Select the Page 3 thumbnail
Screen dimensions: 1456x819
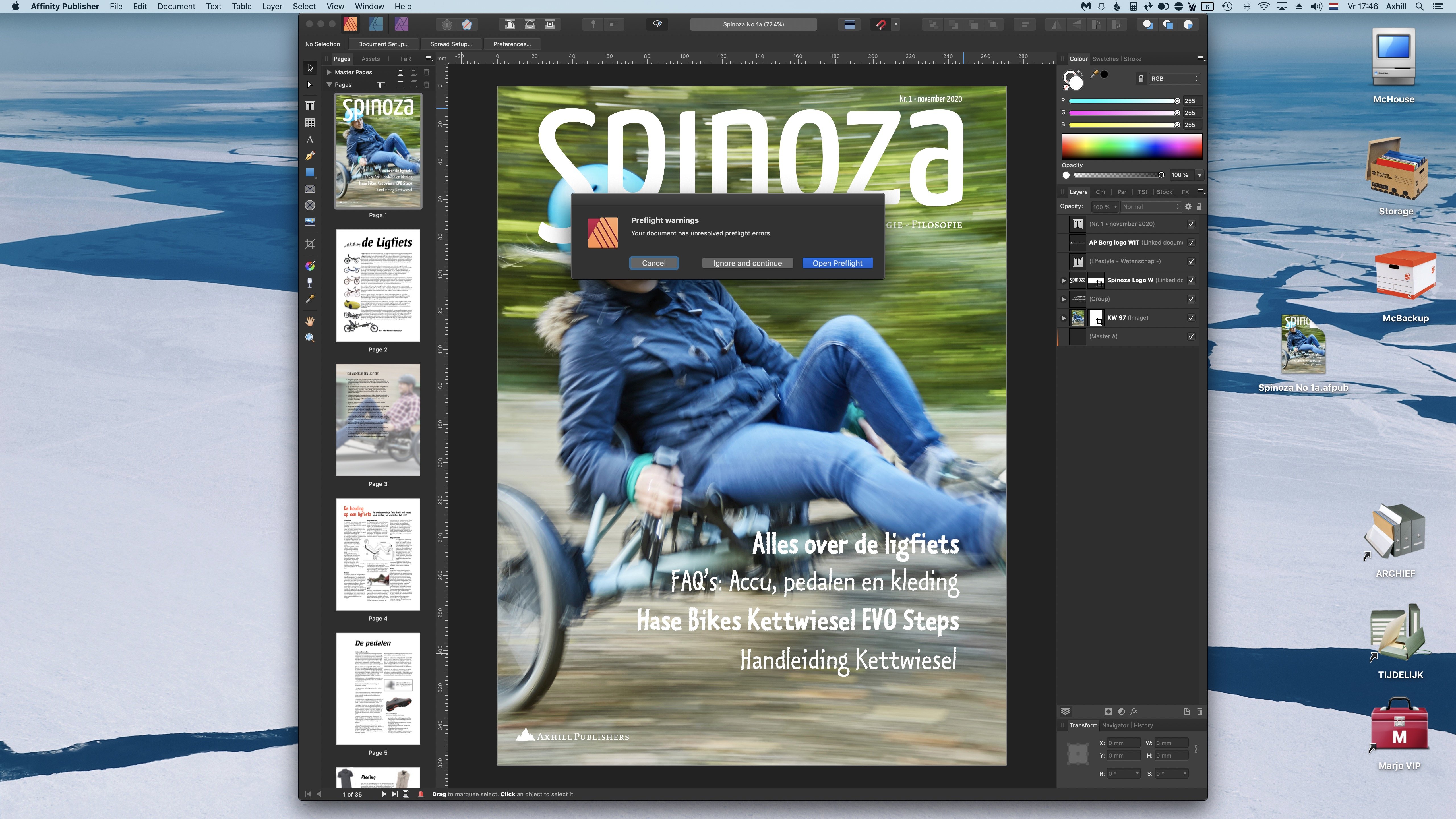click(378, 420)
